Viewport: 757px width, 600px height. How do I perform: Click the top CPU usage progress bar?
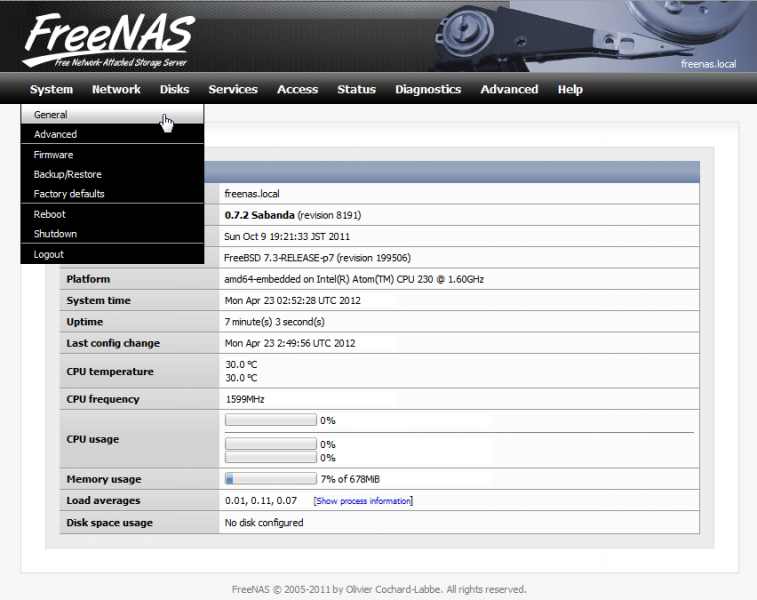coord(271,420)
